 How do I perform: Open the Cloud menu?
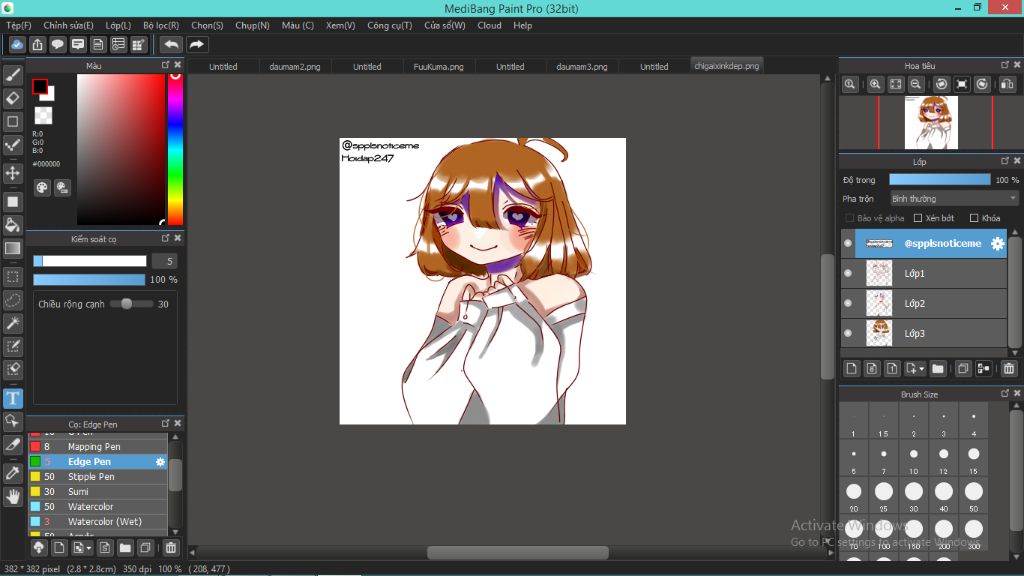(x=489, y=25)
